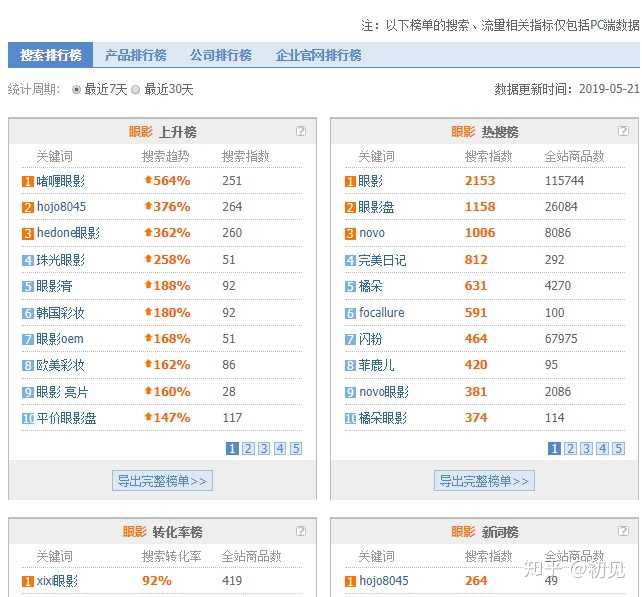Open keyword 闪粉
642x597 pixels.
point(371,339)
